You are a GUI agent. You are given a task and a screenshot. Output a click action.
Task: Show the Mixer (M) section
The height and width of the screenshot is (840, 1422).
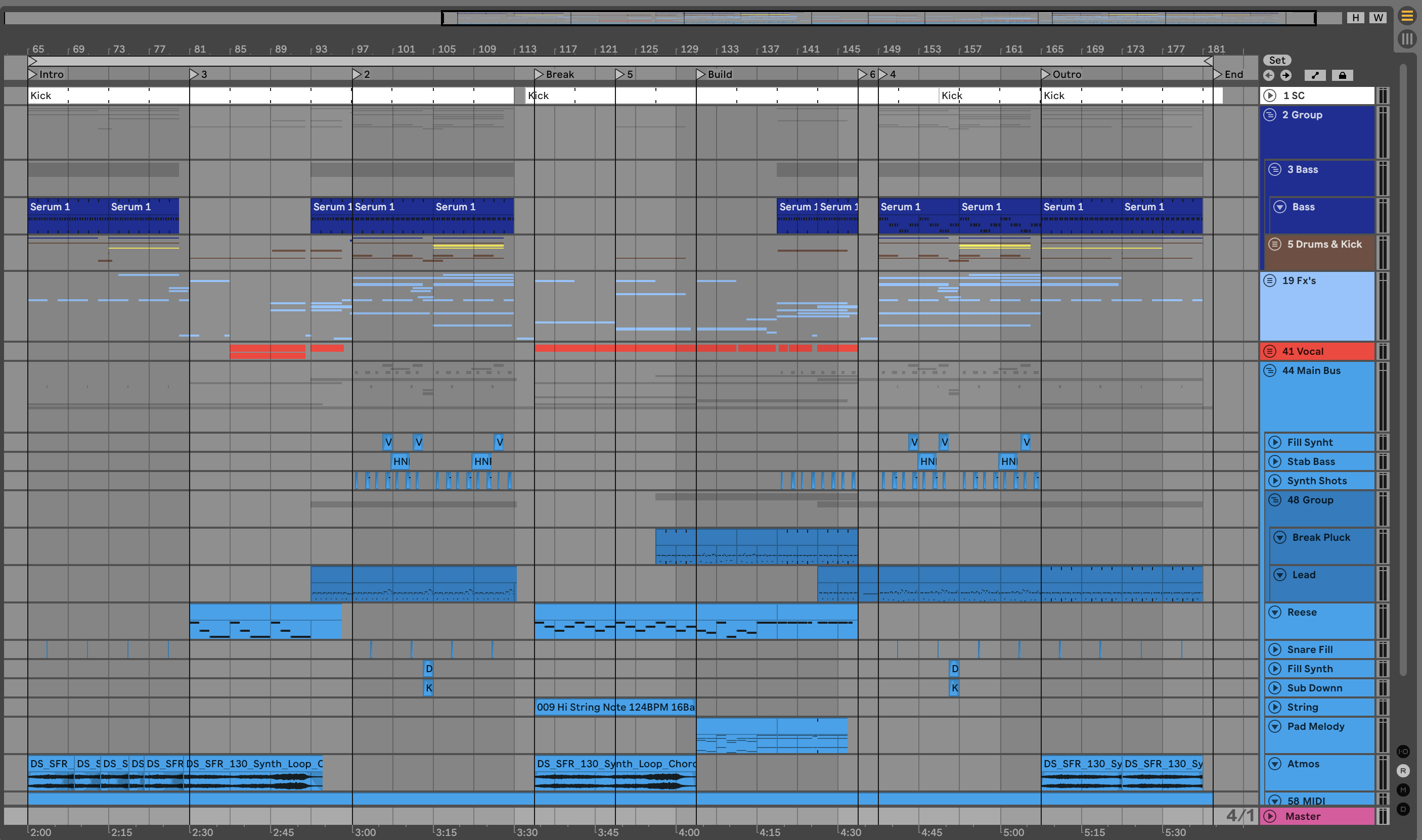pyautogui.click(x=1403, y=790)
